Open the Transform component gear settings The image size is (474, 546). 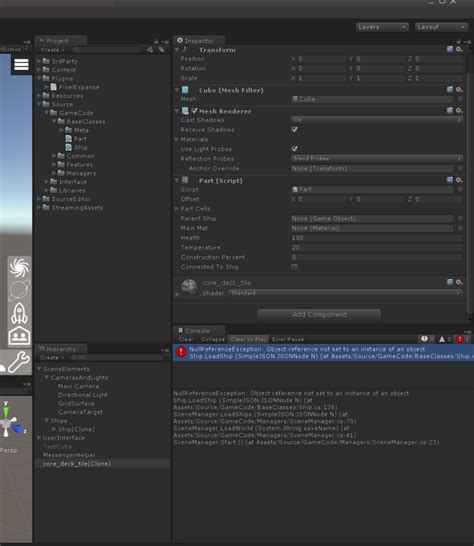459,50
